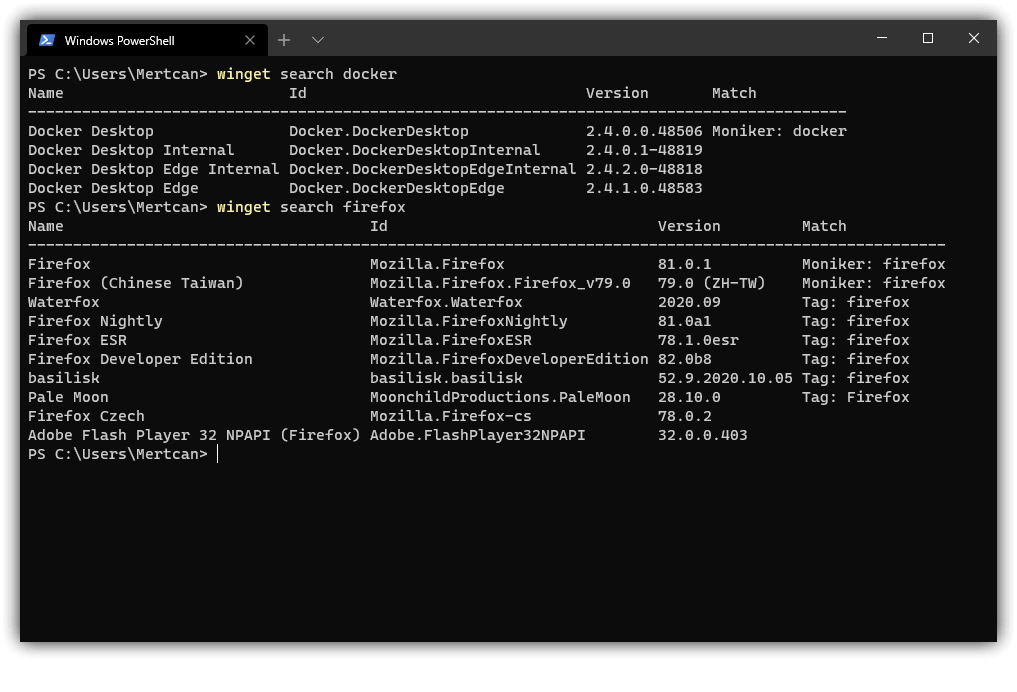Image resolution: width=1017 pixels, height=692 pixels.
Task: Click 'Mozilla.Firefox' Id with version 81.0.1
Action: 437,264
